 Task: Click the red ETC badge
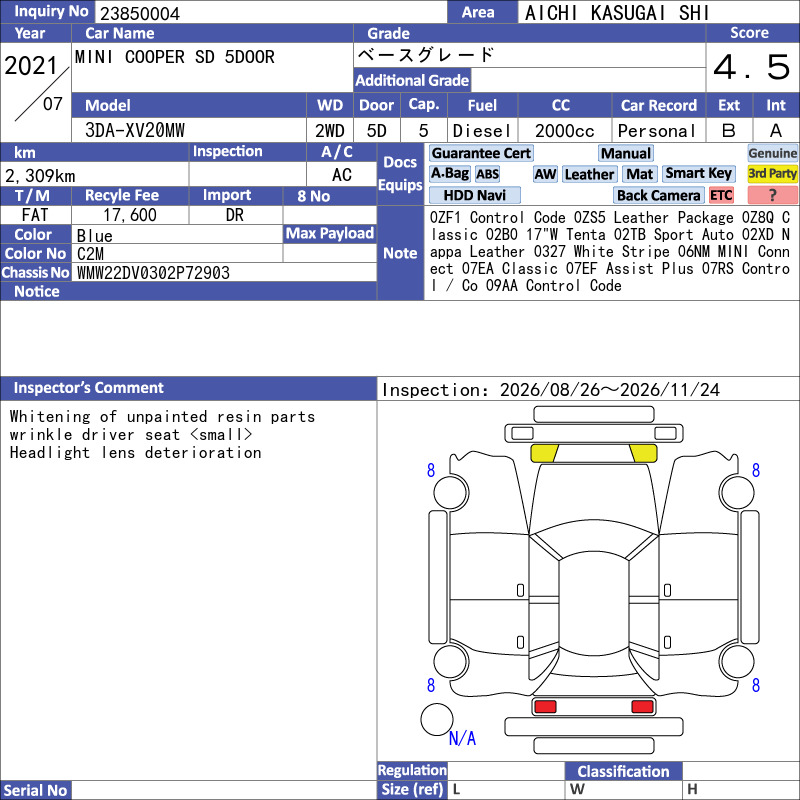(x=721, y=195)
